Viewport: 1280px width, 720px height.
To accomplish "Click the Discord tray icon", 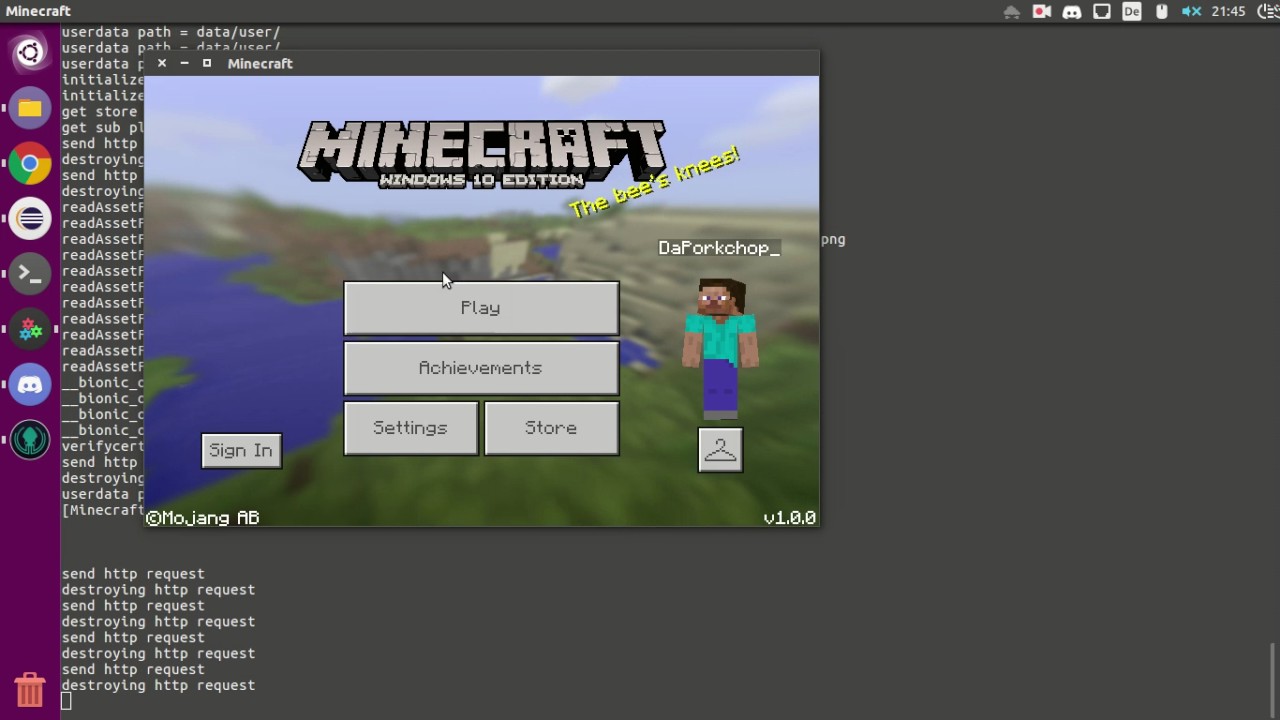I will tap(1072, 12).
